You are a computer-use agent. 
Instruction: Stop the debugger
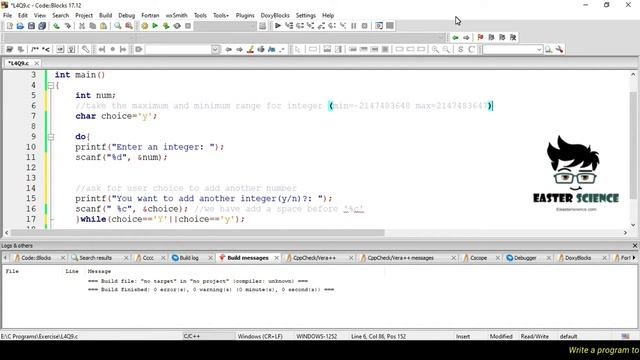click(x=364, y=26)
